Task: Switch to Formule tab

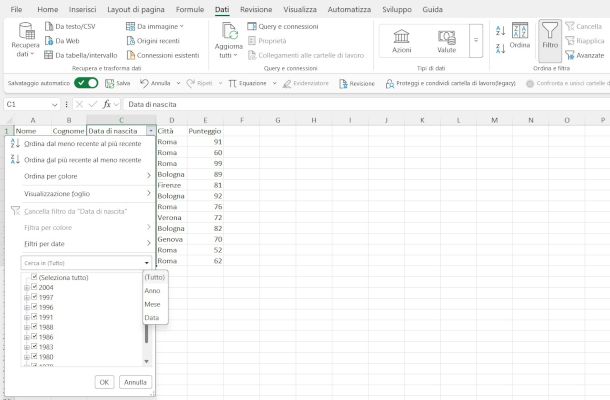Action: point(190,9)
